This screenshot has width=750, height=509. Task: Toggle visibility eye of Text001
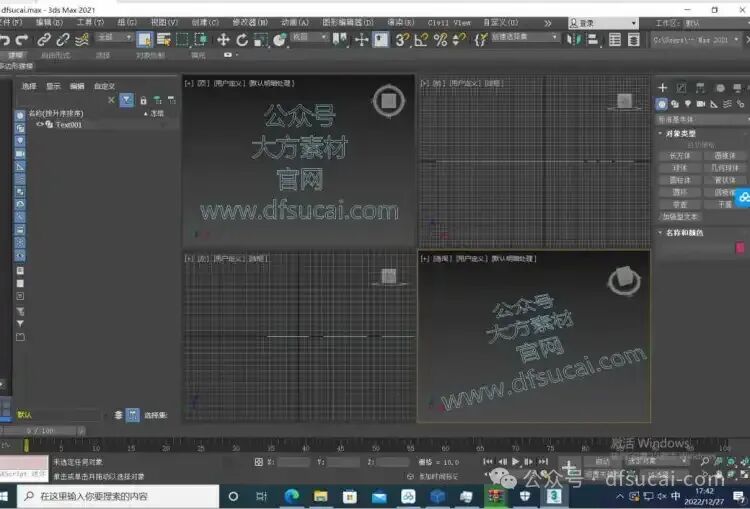40,124
